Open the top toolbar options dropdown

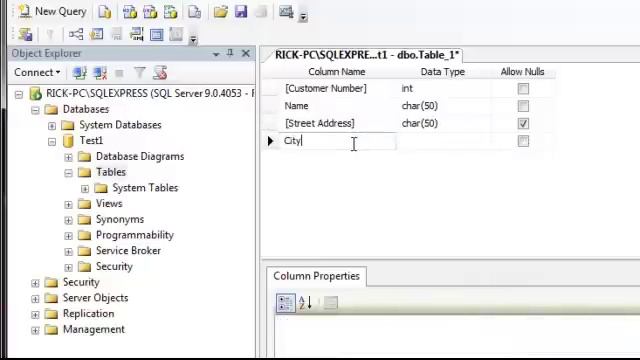coord(303,17)
